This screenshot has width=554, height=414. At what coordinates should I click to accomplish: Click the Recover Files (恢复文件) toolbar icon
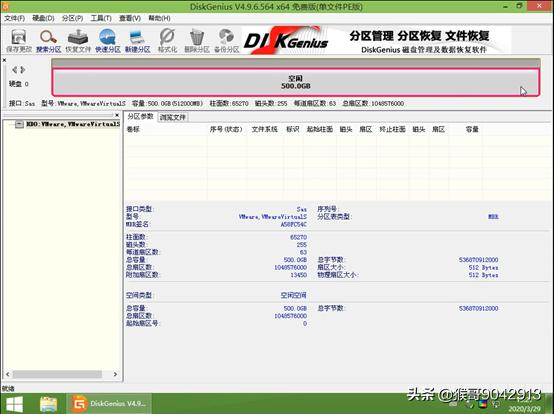pyautogui.click(x=78, y=41)
